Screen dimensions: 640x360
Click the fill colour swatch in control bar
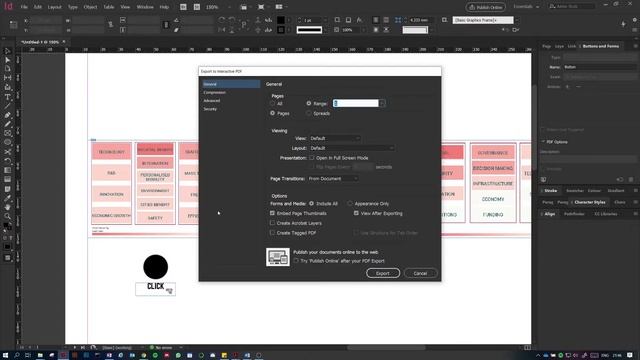[x=281, y=20]
